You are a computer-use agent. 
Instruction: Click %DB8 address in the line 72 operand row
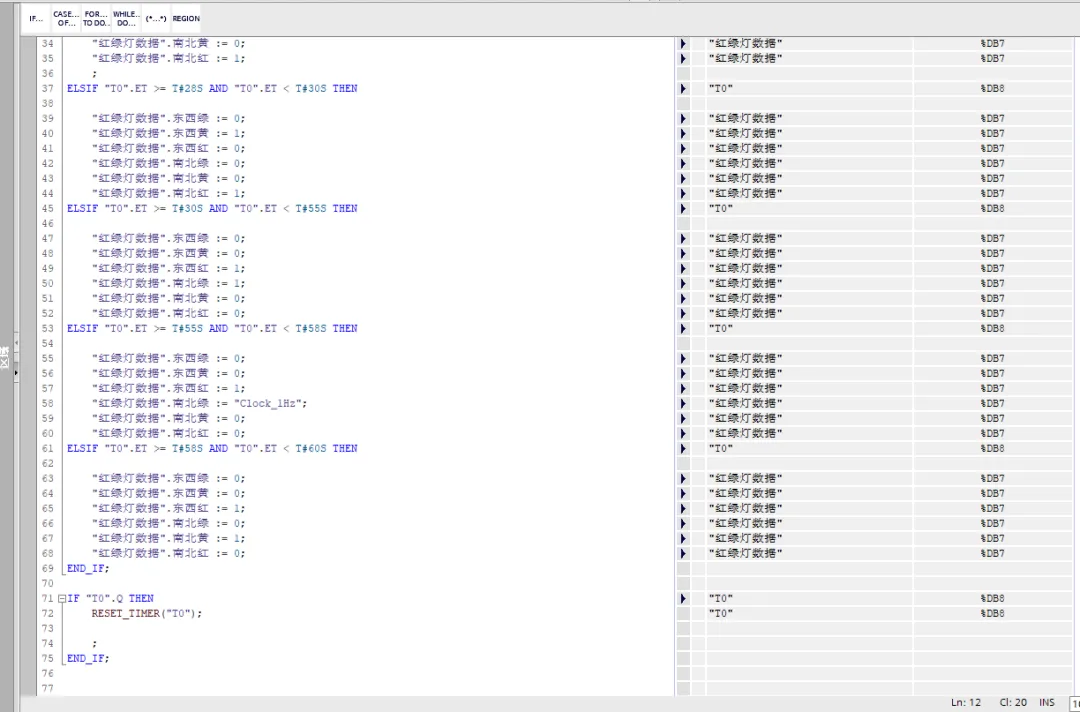point(993,614)
